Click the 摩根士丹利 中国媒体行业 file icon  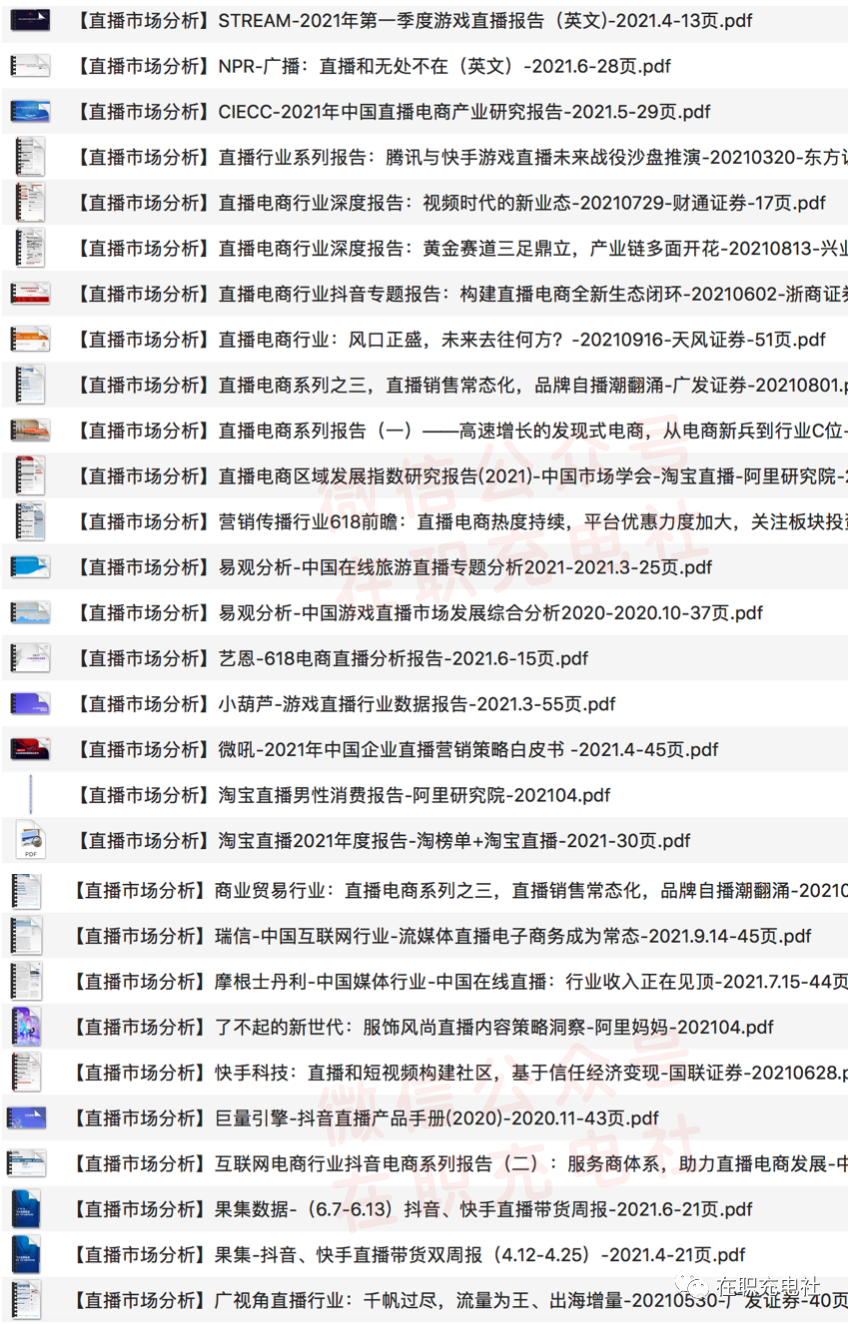(x=26, y=982)
